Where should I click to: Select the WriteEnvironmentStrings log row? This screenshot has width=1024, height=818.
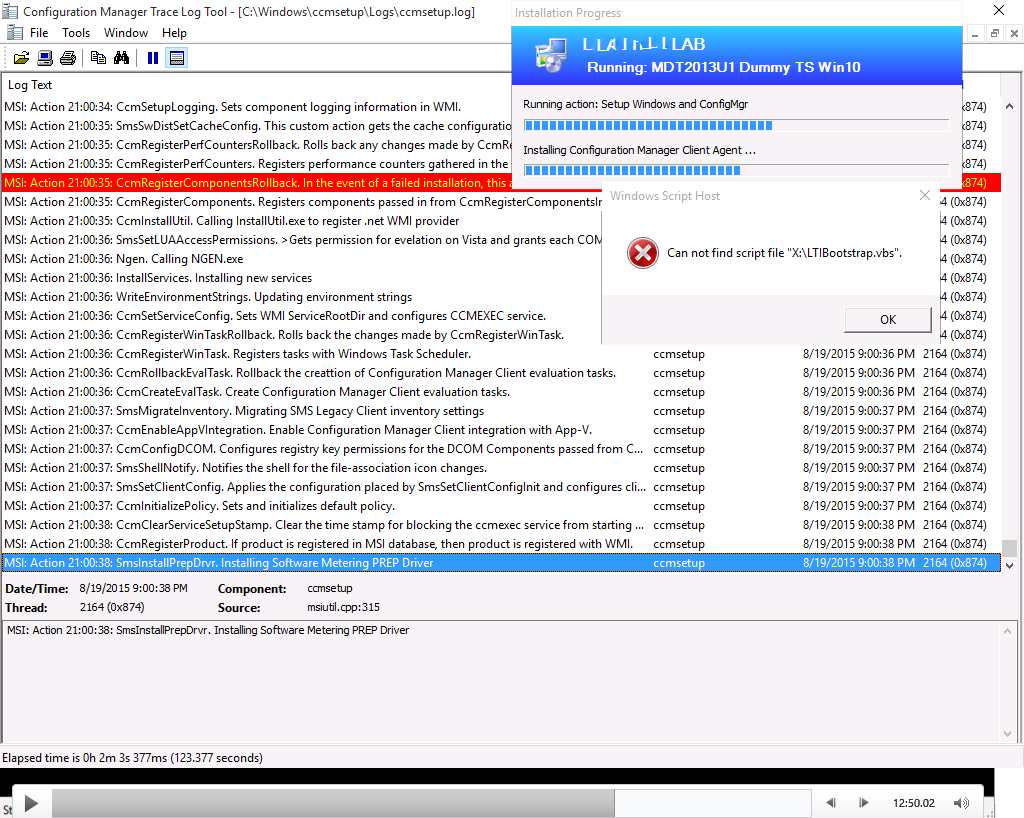pyautogui.click(x=502, y=297)
